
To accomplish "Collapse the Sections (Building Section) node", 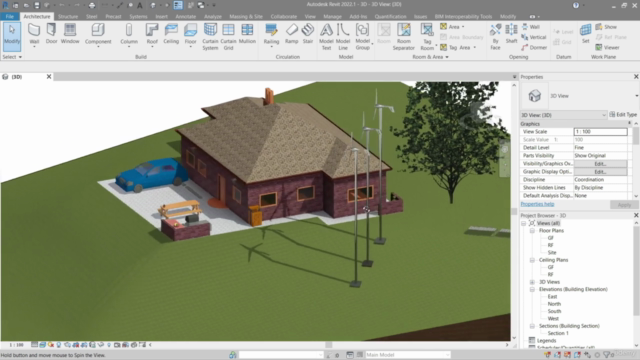I will 532,326.
